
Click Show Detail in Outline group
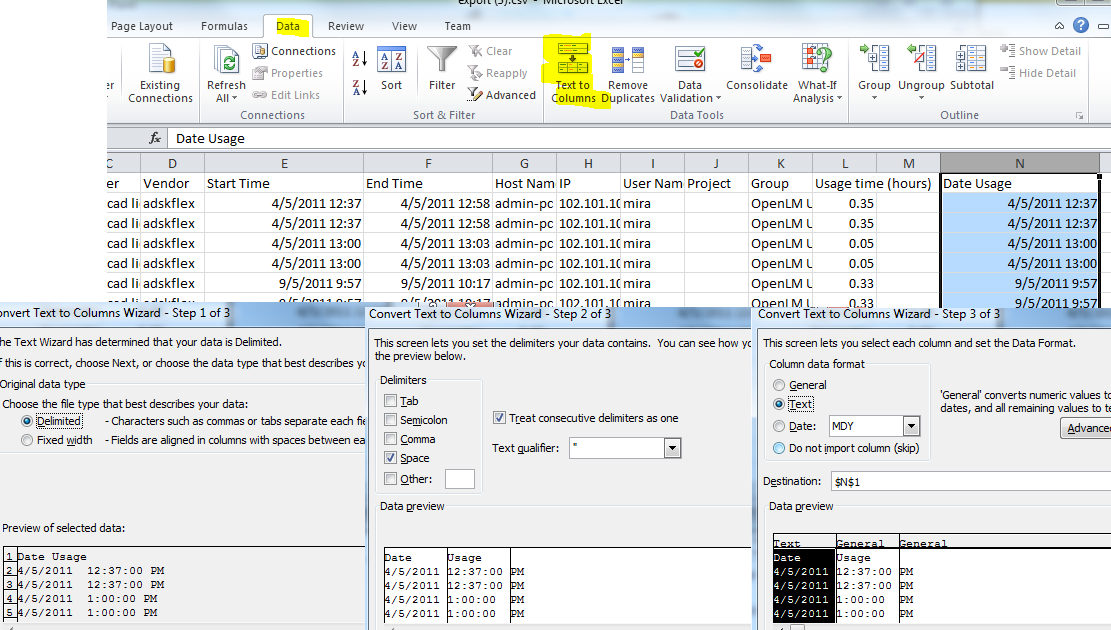(x=1041, y=51)
